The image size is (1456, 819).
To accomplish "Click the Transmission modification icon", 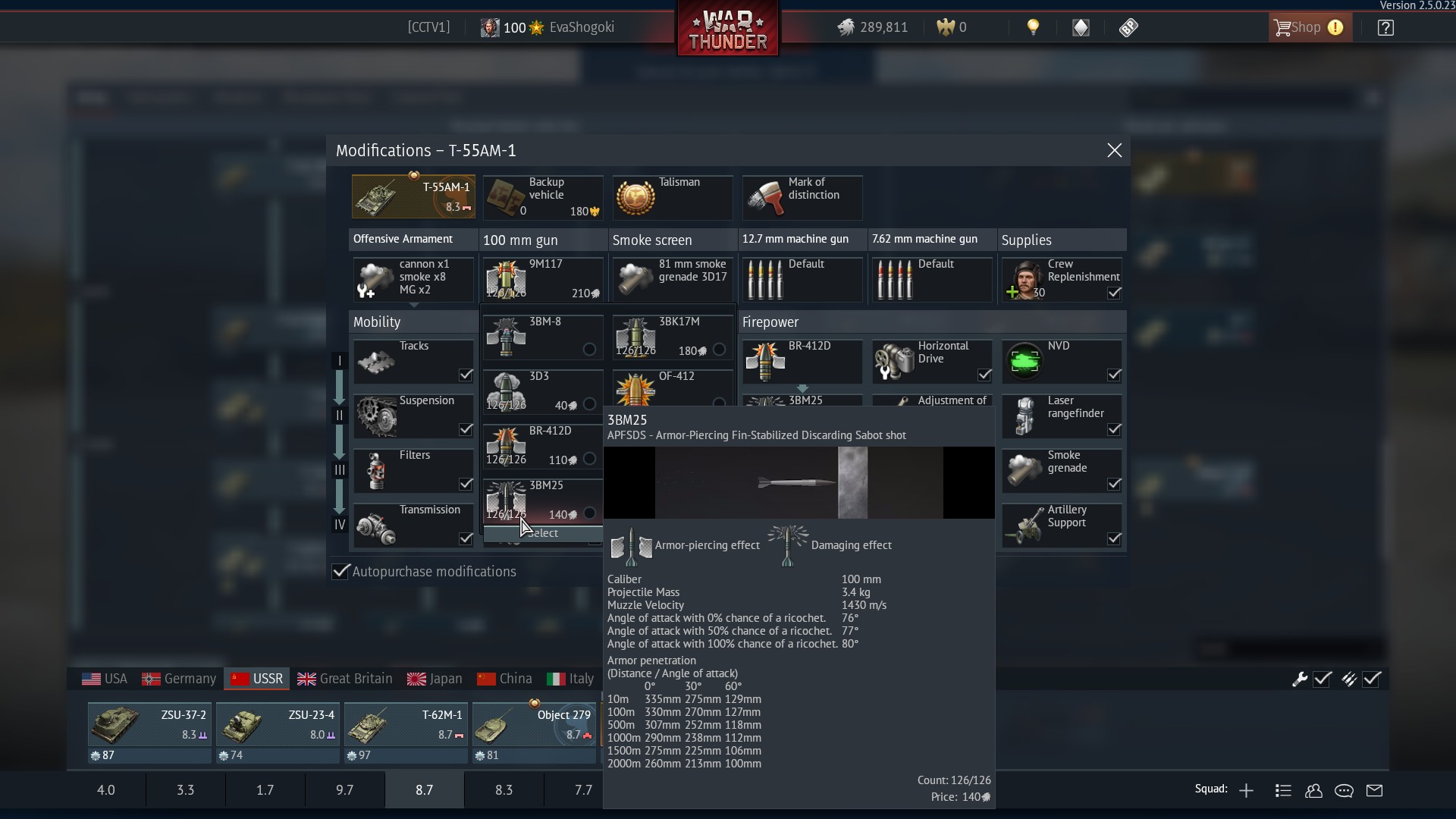I will point(376,526).
